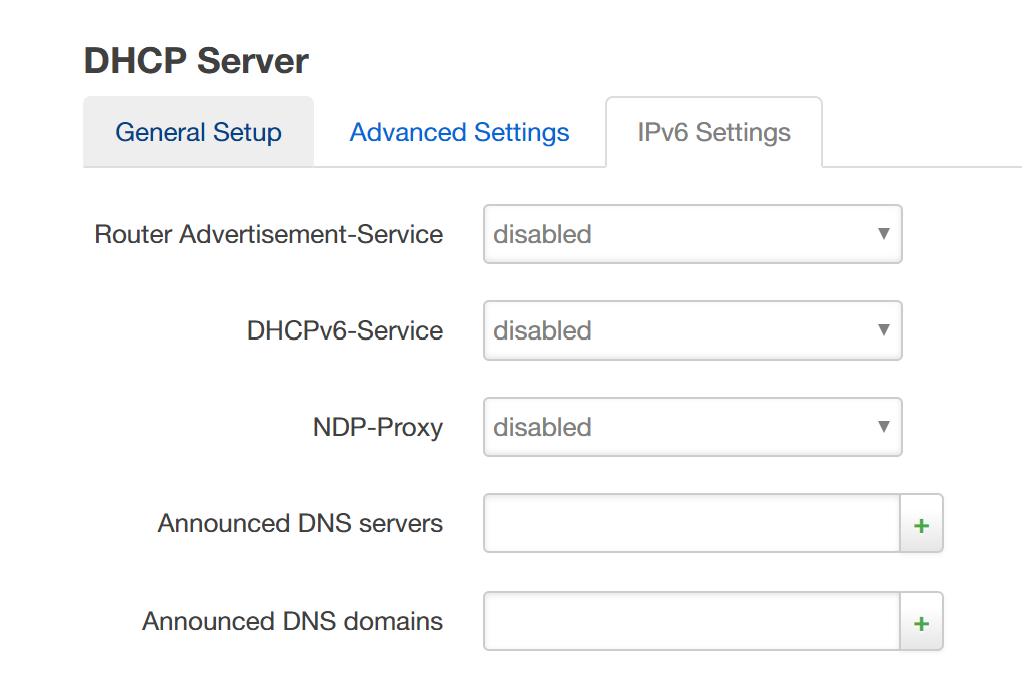Click the 'disabled' value in NDP-Proxy

point(542,427)
